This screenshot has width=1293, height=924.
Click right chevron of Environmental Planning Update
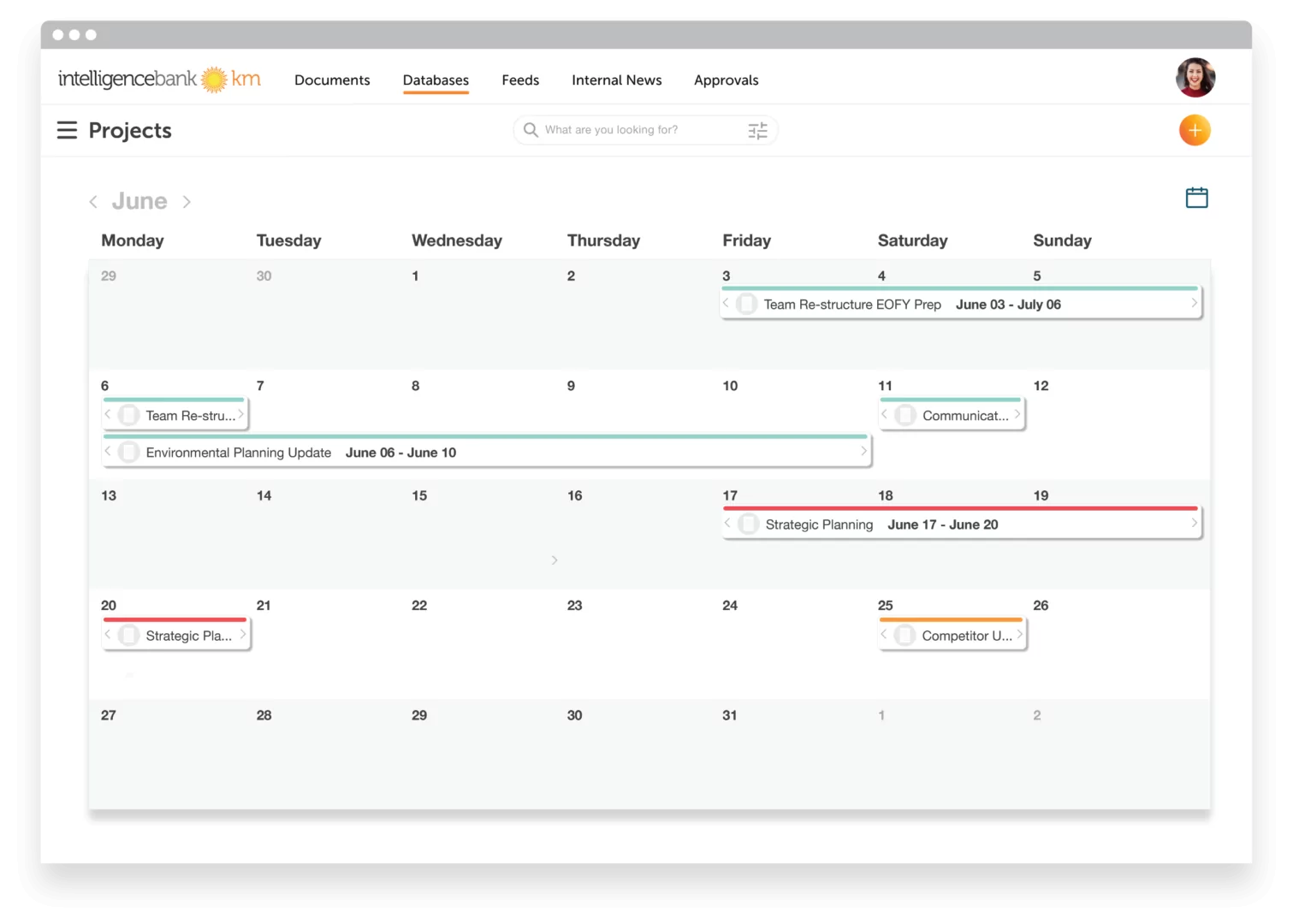click(x=863, y=451)
